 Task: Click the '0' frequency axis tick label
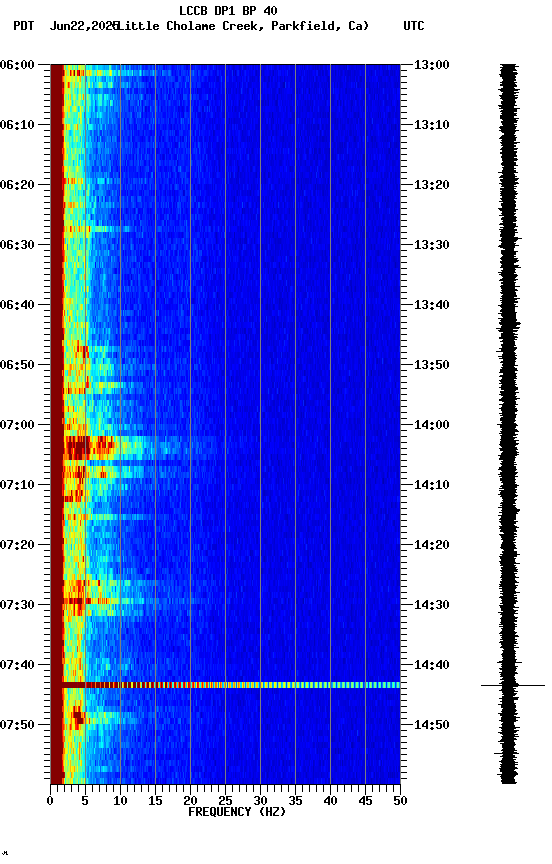50,801
